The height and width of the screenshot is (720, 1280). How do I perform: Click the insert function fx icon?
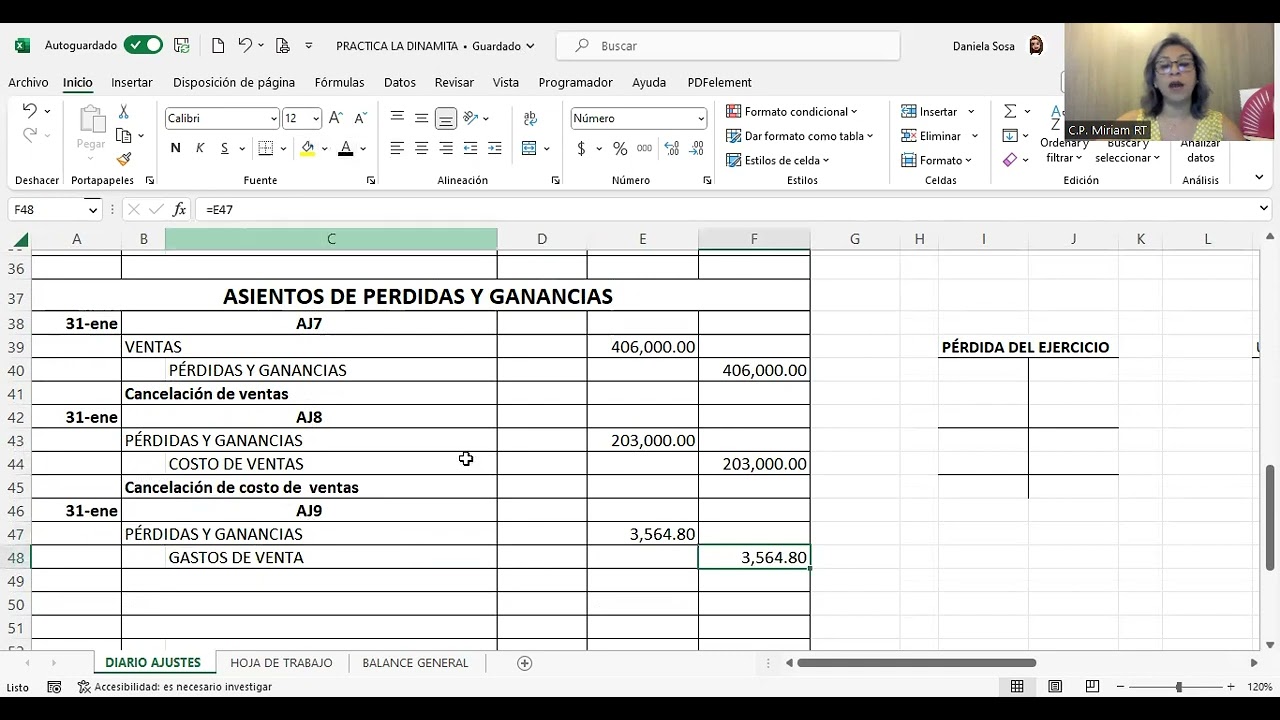point(179,209)
